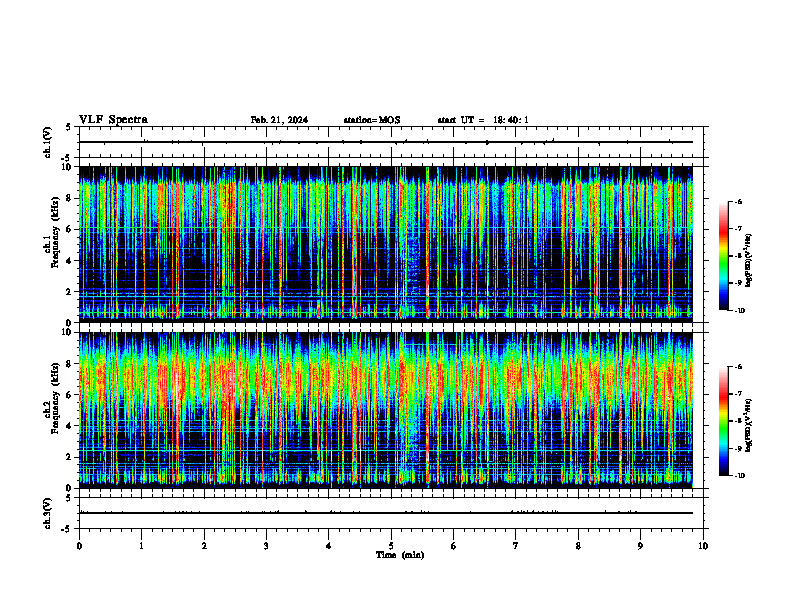
Task: Click time axis tick label "1"
Action: (141, 546)
